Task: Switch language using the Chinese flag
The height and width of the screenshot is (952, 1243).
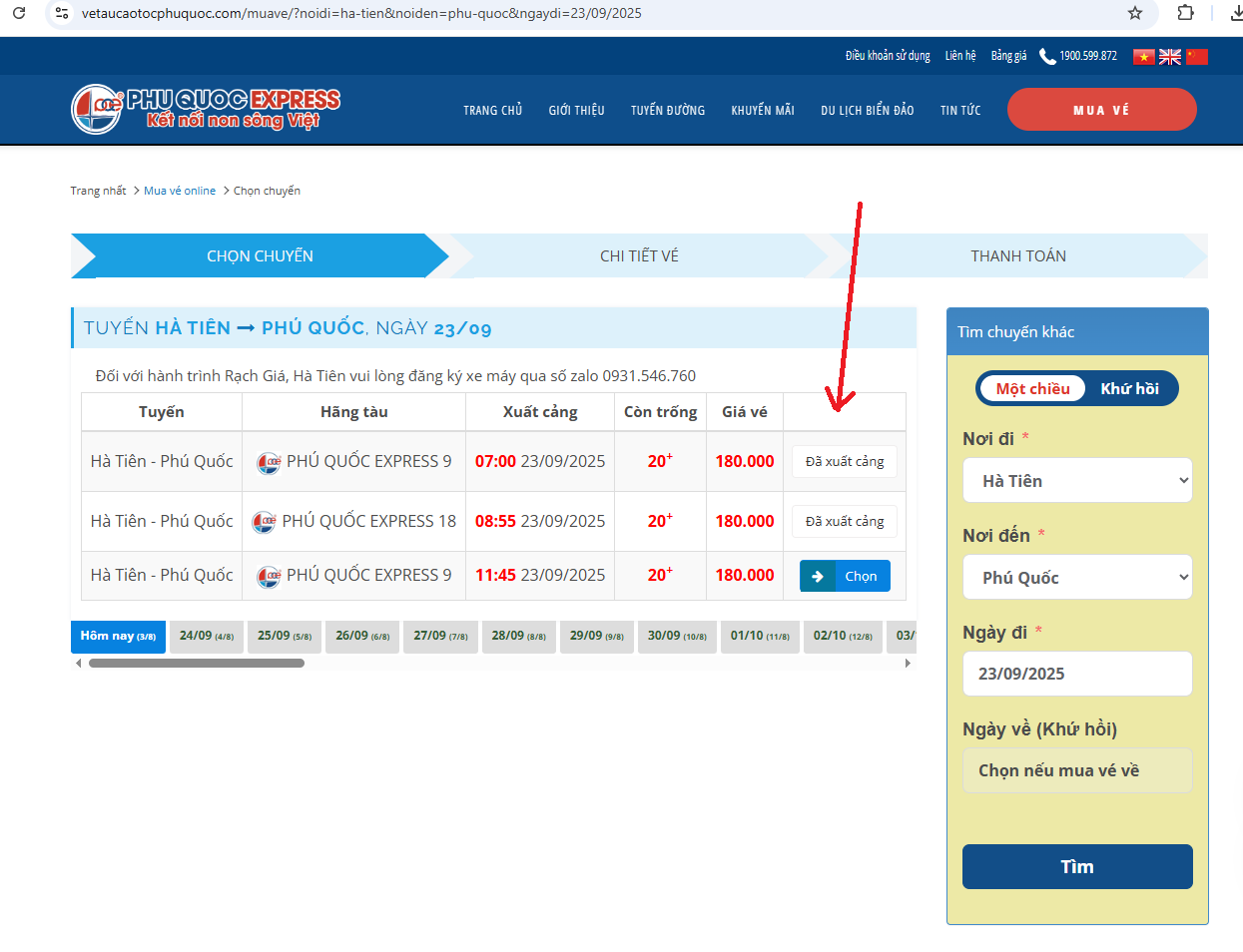Action: tap(1197, 57)
